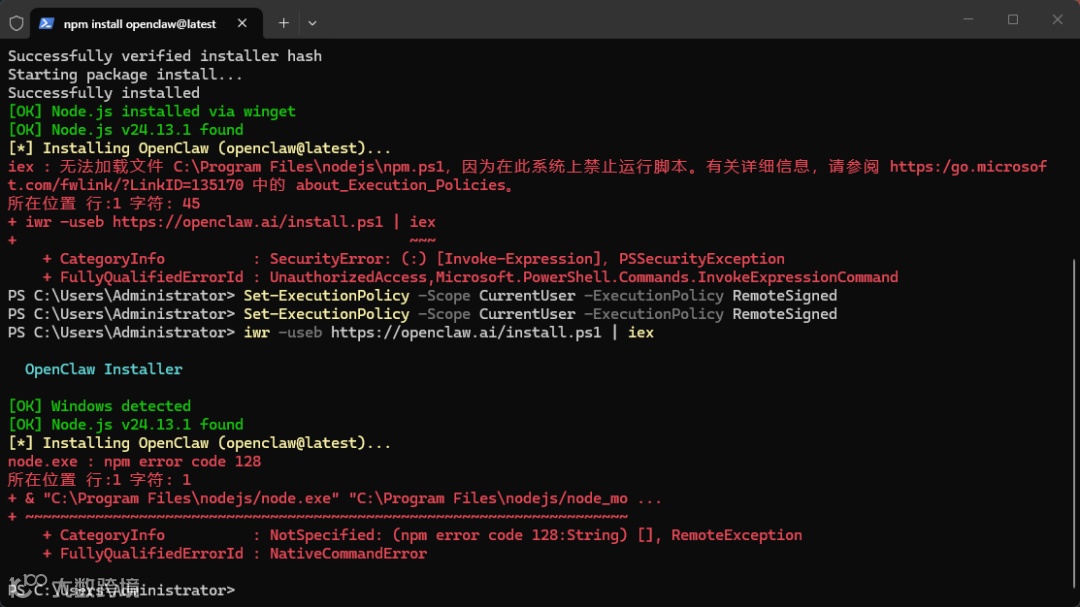Click the line '[OK] Node.js installed via winget'
Image resolution: width=1080 pixels, height=607 pixels.
tap(152, 111)
